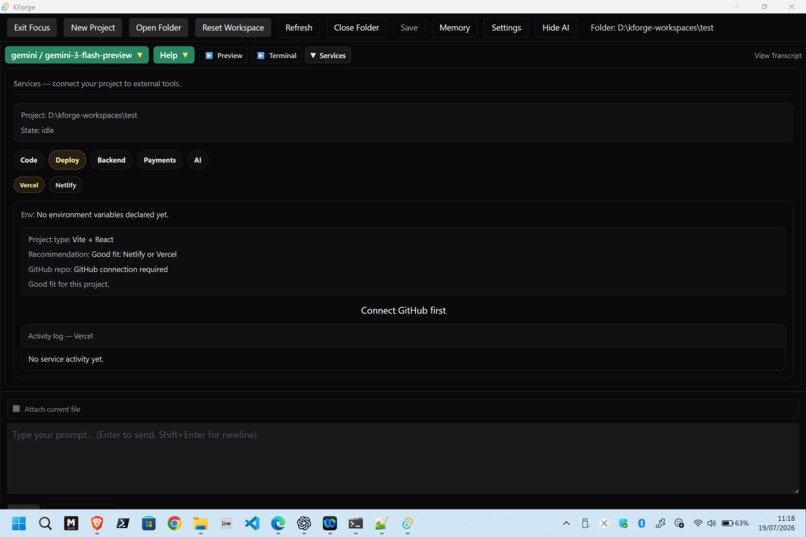Open the terminal app in taskbar
The width and height of the screenshot is (806, 537).
pos(356,523)
